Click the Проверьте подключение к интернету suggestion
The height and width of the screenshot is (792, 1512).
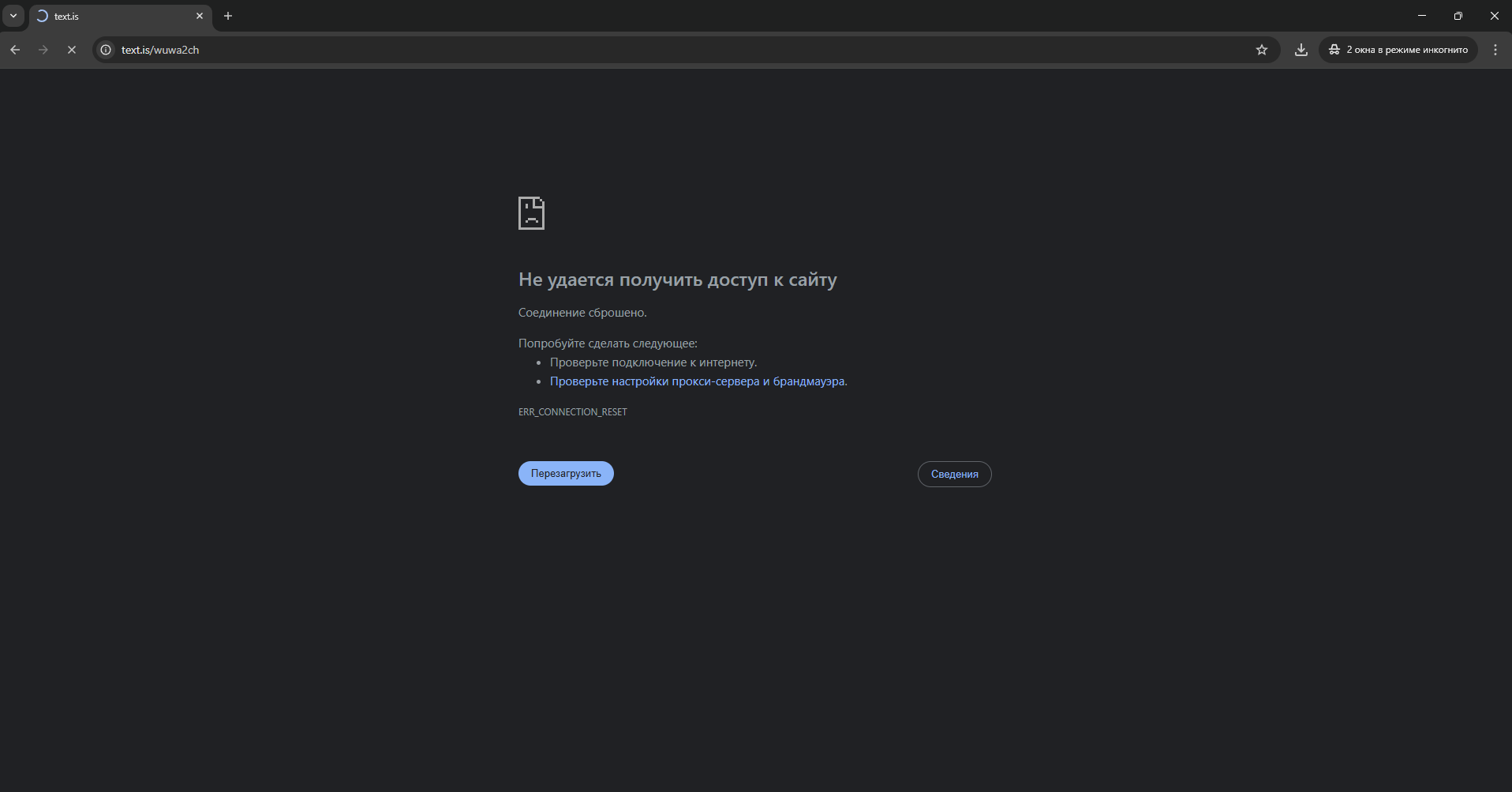pyautogui.click(x=653, y=362)
